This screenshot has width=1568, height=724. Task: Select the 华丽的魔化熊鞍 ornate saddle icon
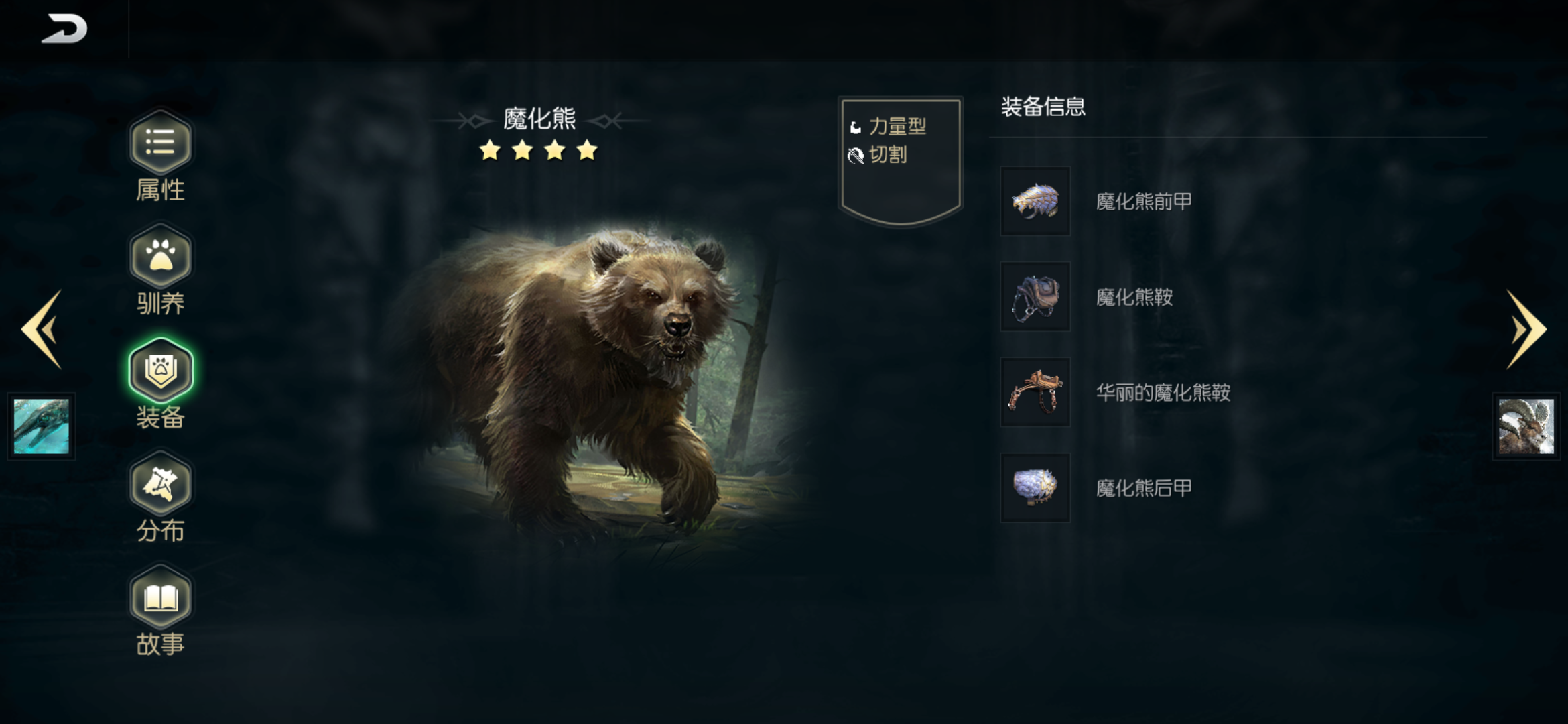click(1035, 392)
